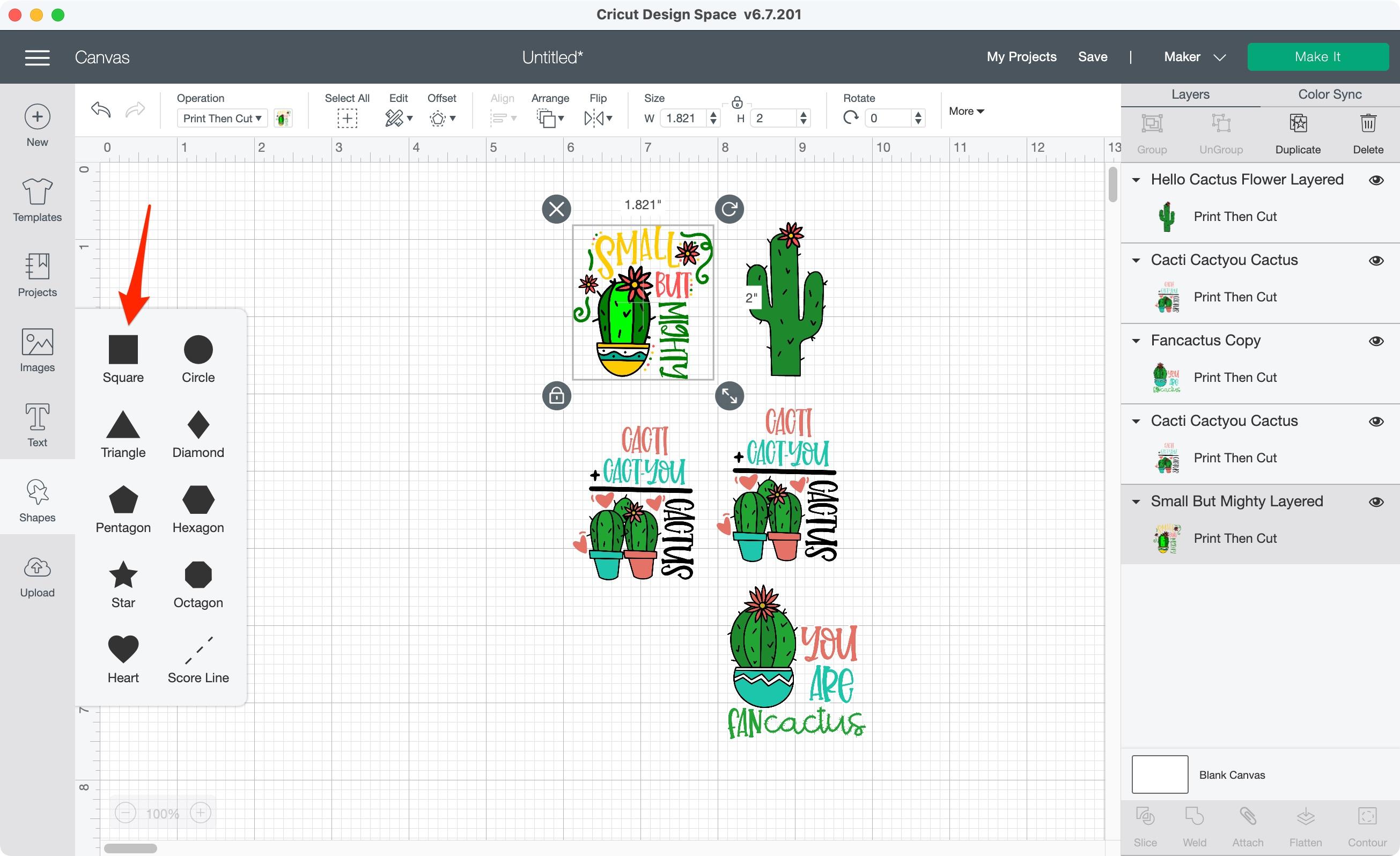Click the Width size input field
1400x856 pixels.
[683, 118]
